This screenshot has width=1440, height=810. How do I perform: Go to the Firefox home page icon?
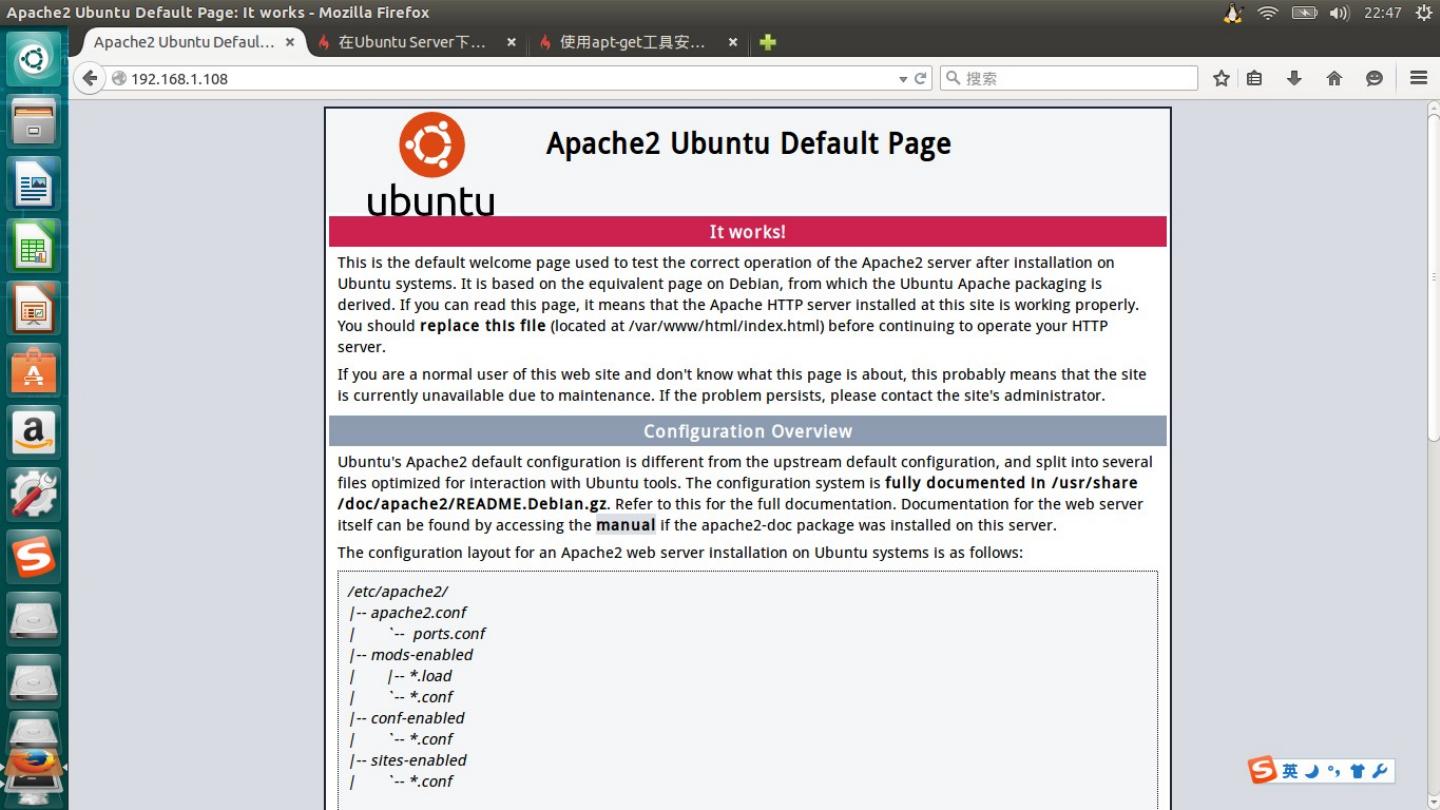point(1334,78)
